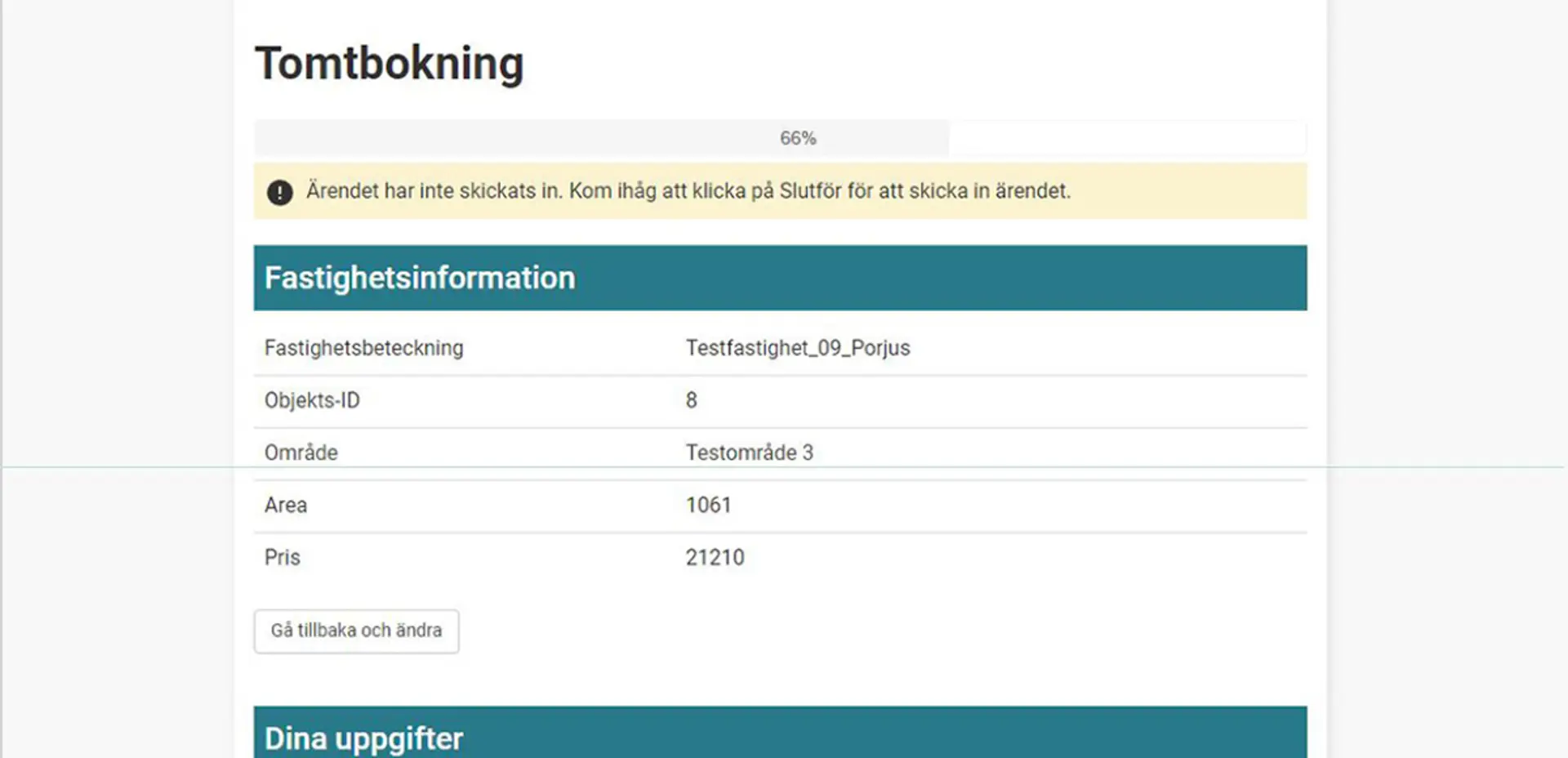
Task: Click the Objekts-ID value 8
Action: [x=691, y=400]
